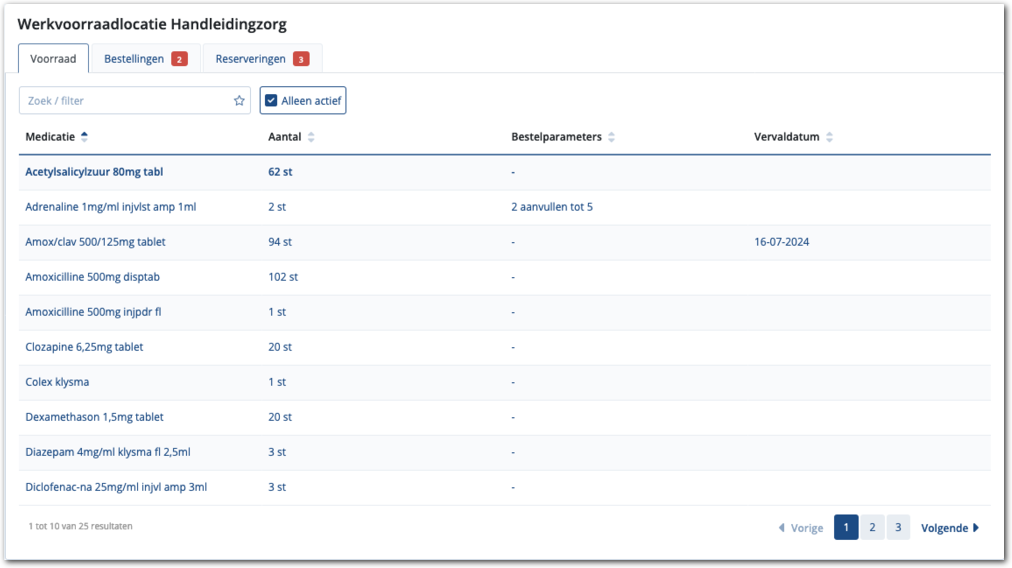Go to previous page with Vorige
The height and width of the screenshot is (568, 1012).
[x=801, y=528]
